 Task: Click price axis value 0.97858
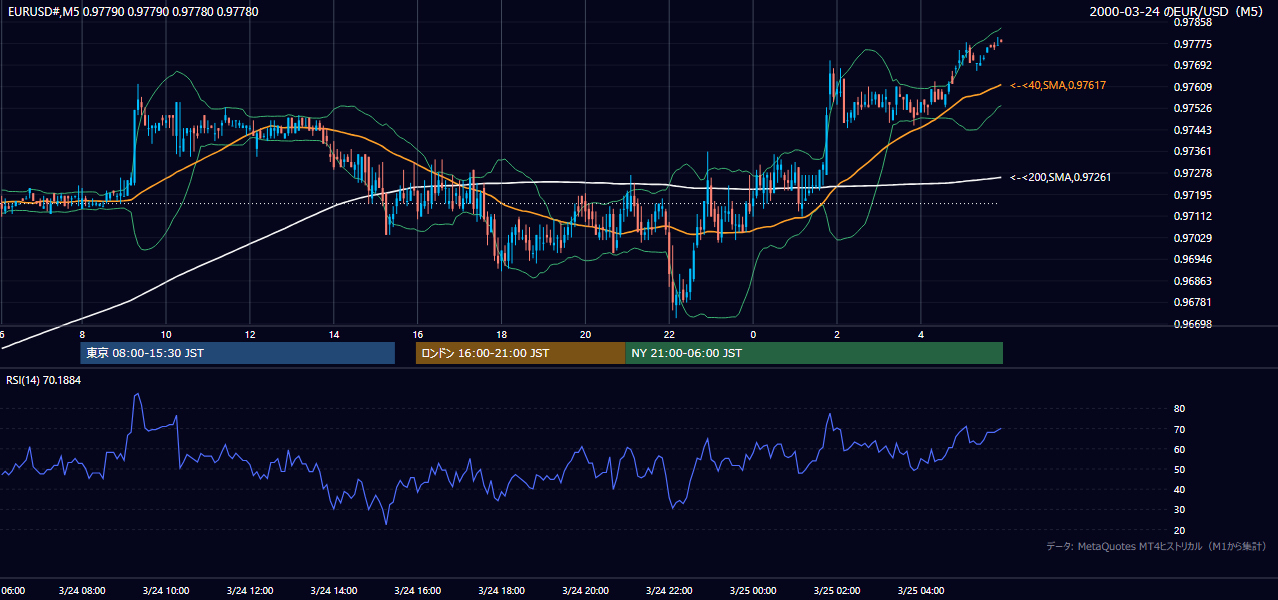pyautogui.click(x=1192, y=22)
